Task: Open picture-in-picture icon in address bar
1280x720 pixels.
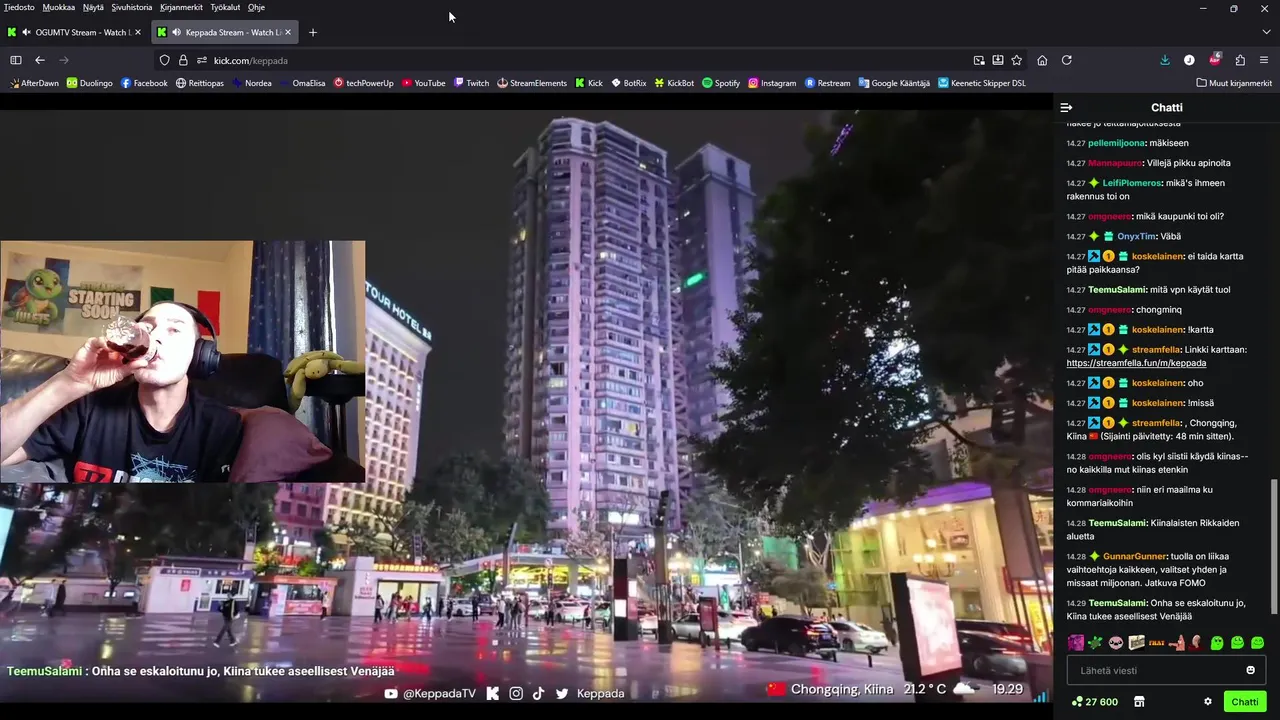Action: coord(979,60)
